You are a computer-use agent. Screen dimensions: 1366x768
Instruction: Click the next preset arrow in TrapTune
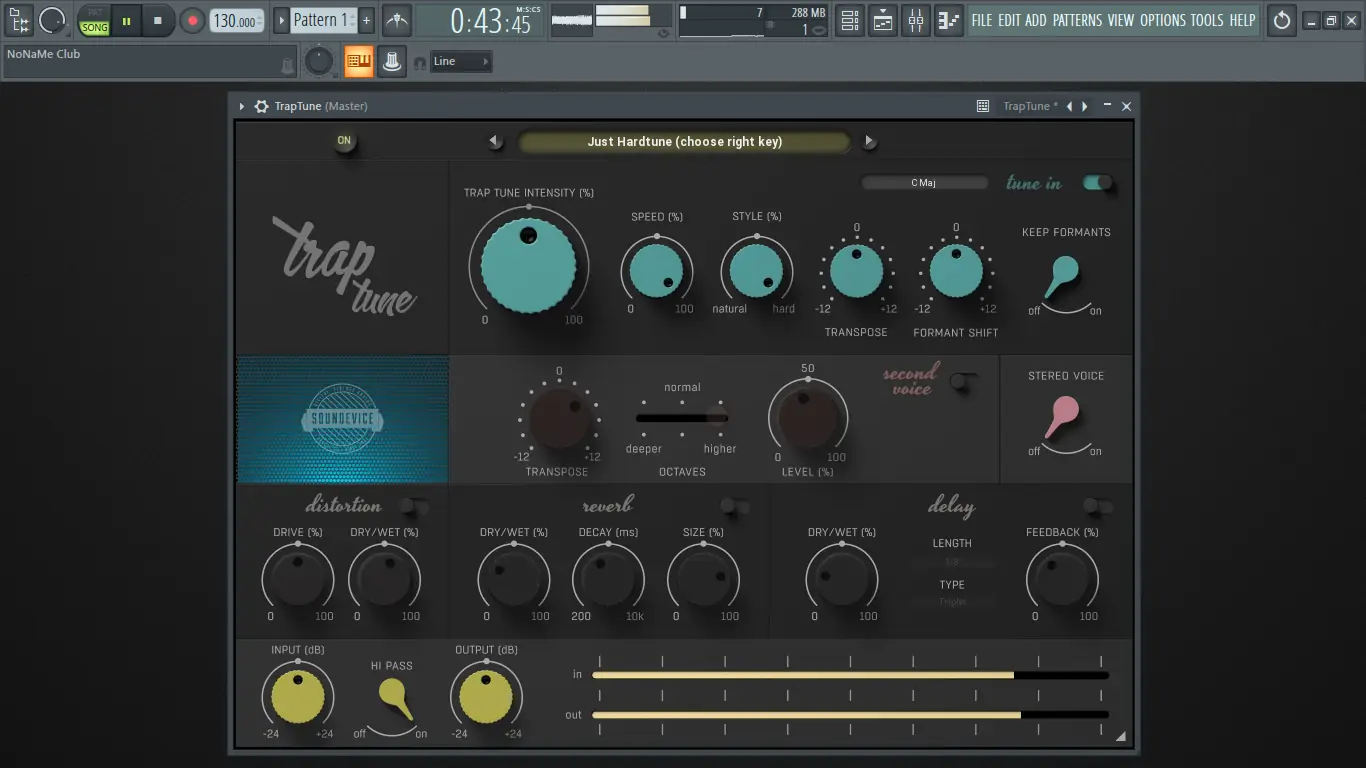coord(869,141)
